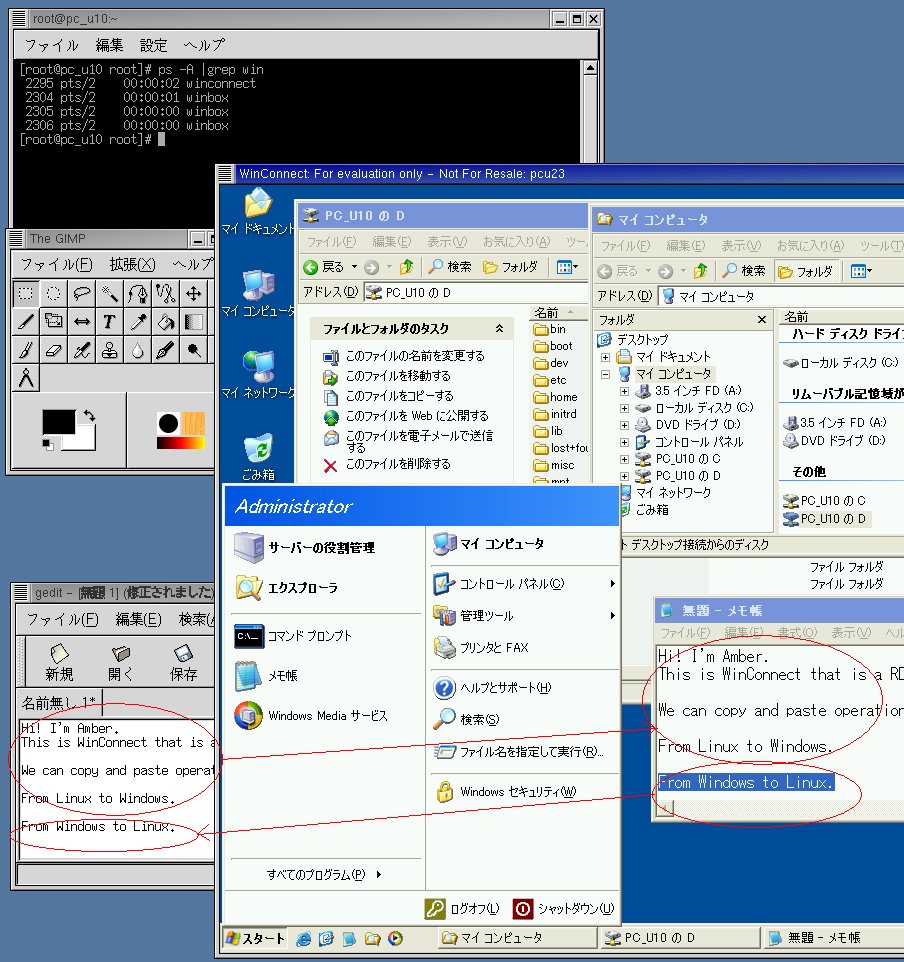Click the 検索 button in PC_U10 の D toolbar
The height and width of the screenshot is (962, 904).
[449, 267]
